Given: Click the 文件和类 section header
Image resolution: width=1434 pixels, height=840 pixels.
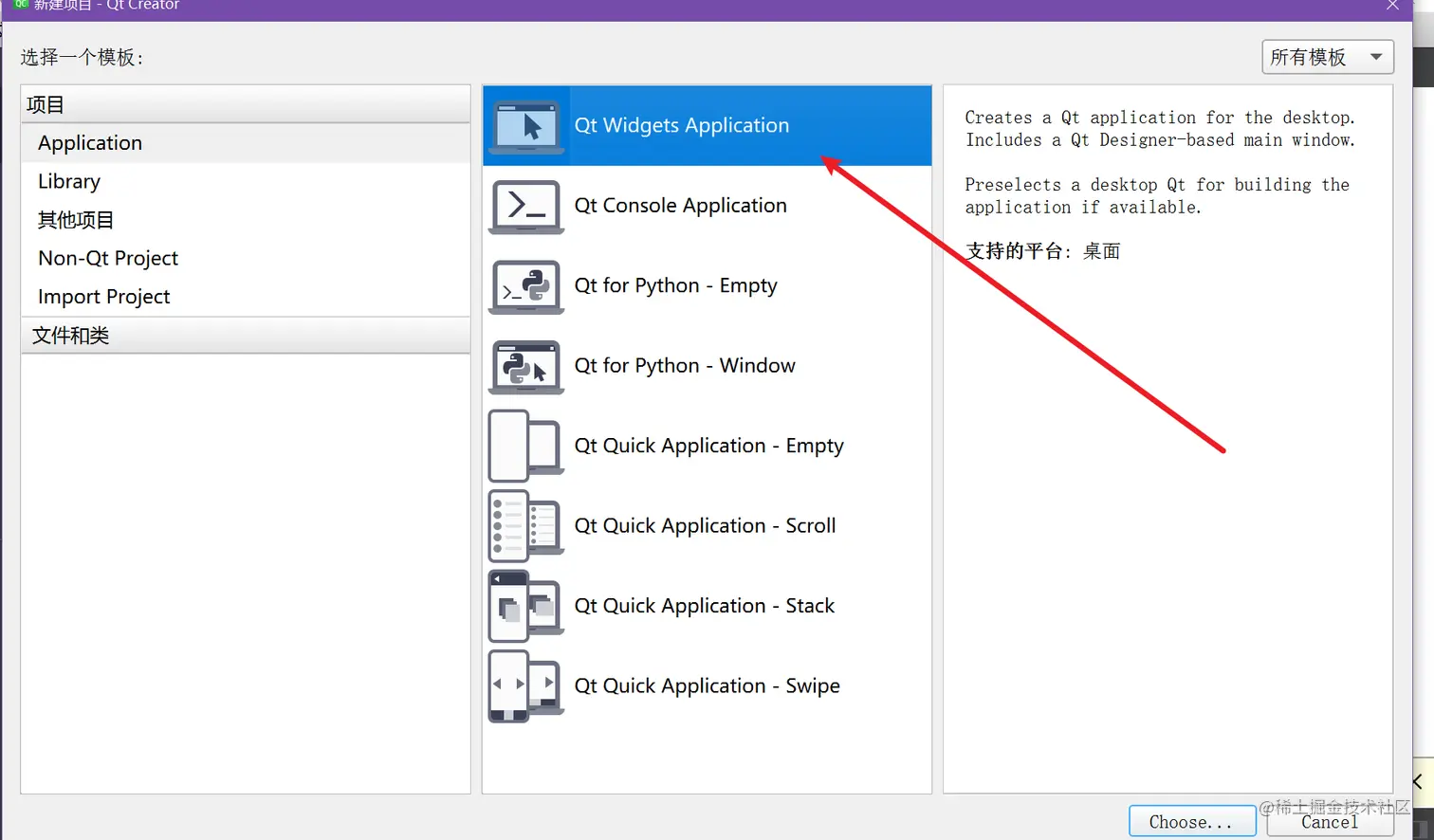Looking at the screenshot, I should click(x=246, y=336).
